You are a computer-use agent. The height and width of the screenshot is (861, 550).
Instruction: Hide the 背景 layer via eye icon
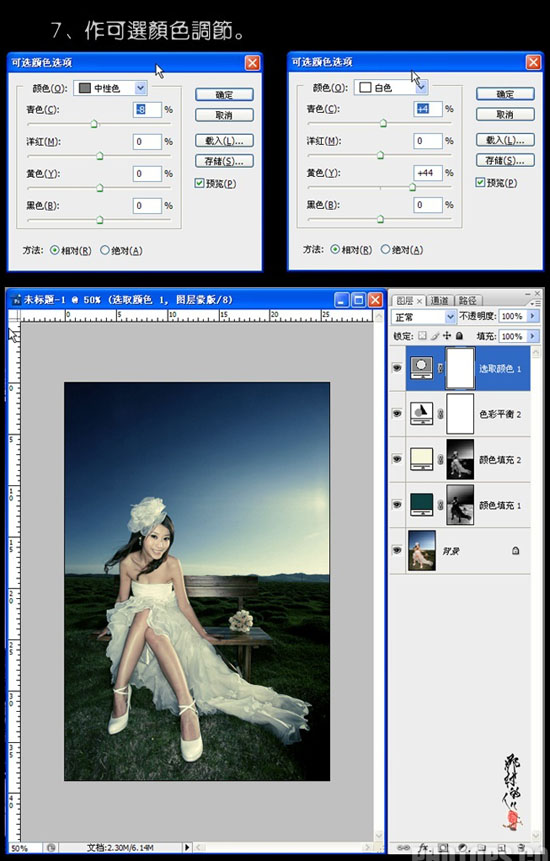[397, 550]
